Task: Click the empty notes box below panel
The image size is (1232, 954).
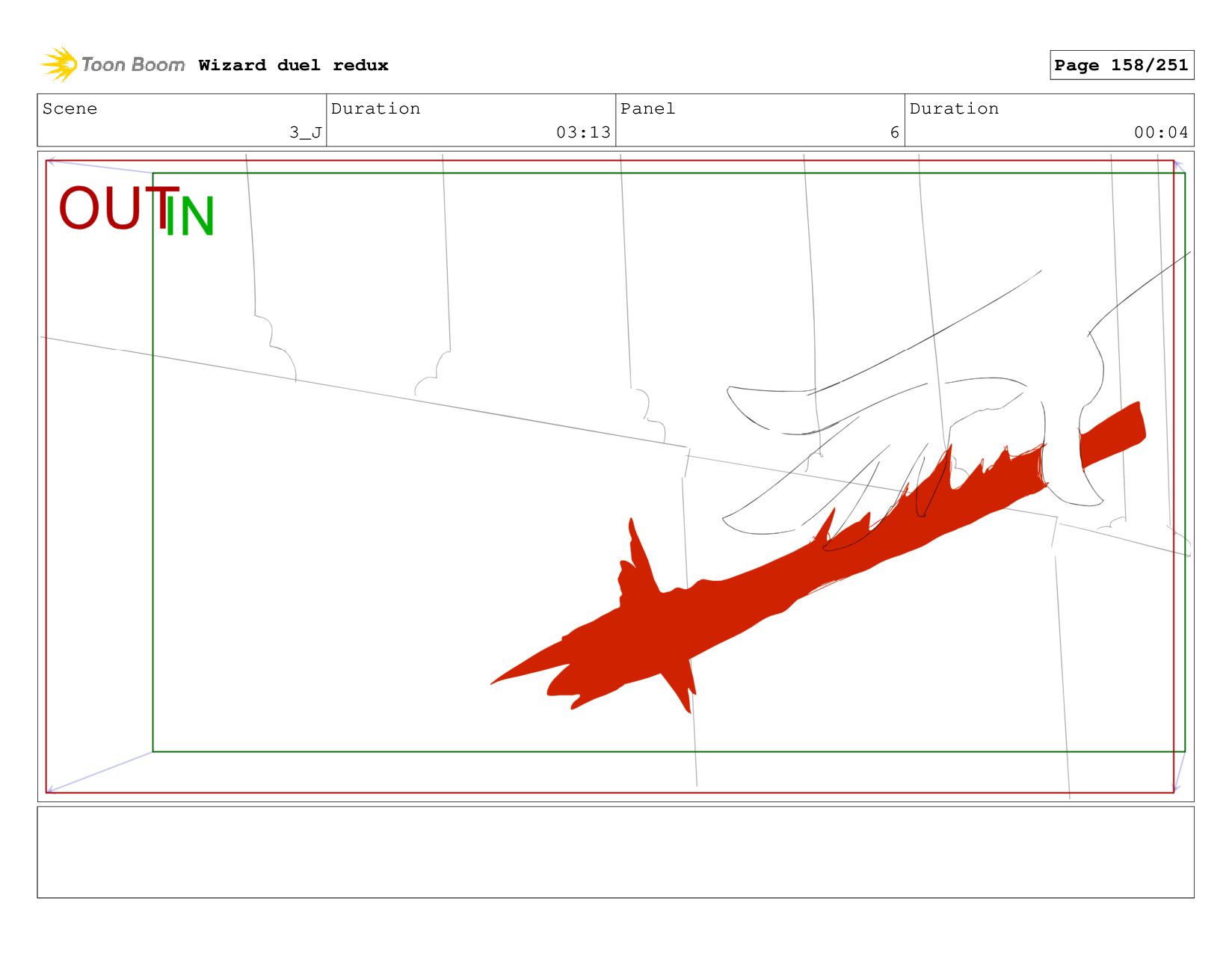Action: click(x=615, y=852)
